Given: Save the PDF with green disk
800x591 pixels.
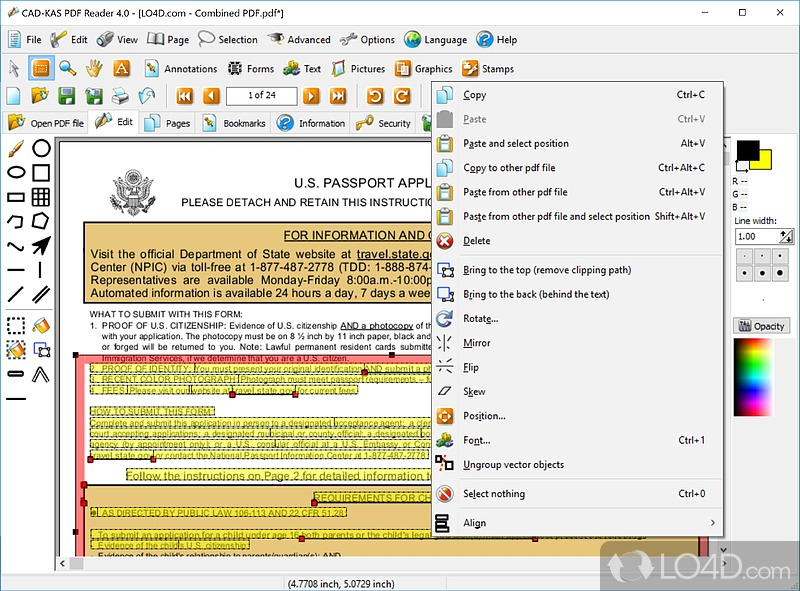Looking at the screenshot, I should click(66, 96).
